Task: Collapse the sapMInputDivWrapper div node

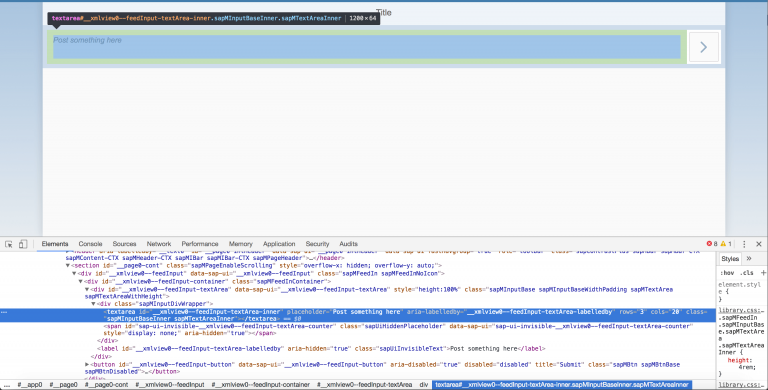Action: 93,304
